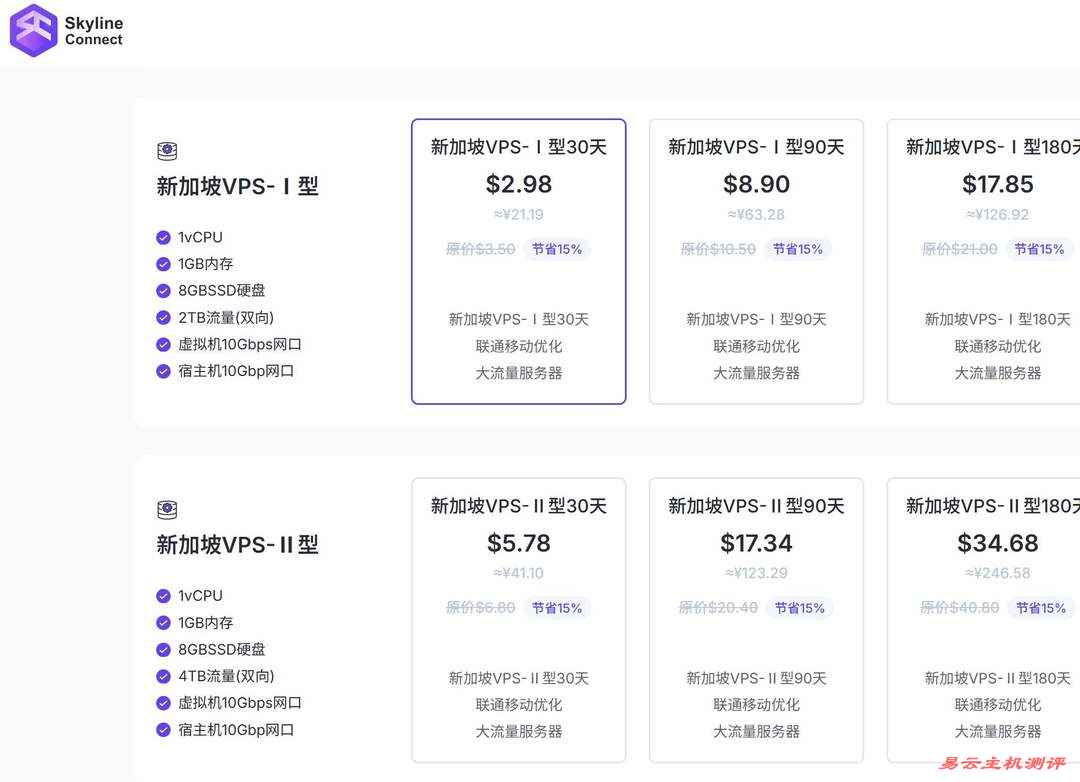Click the 新加坡VPS-Ⅰ型 section heading
Viewport: 1080px width, 782px height.
pyautogui.click(x=237, y=186)
